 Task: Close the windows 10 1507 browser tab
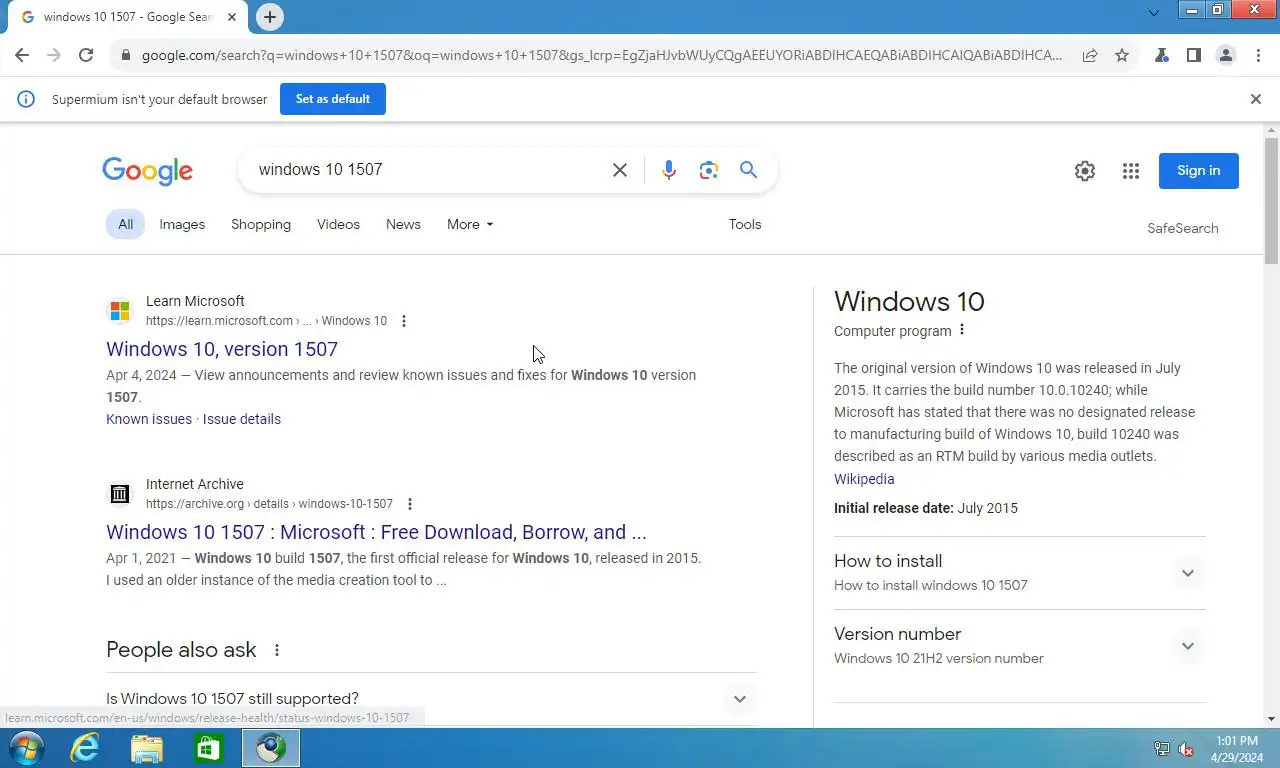pos(232,17)
